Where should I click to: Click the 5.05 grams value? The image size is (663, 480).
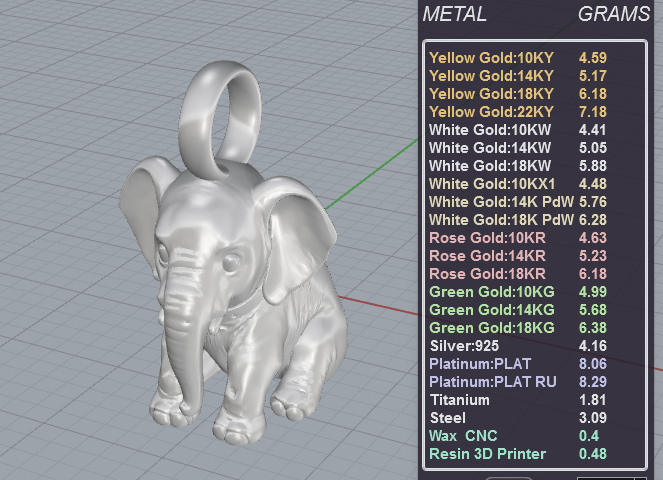click(593, 148)
